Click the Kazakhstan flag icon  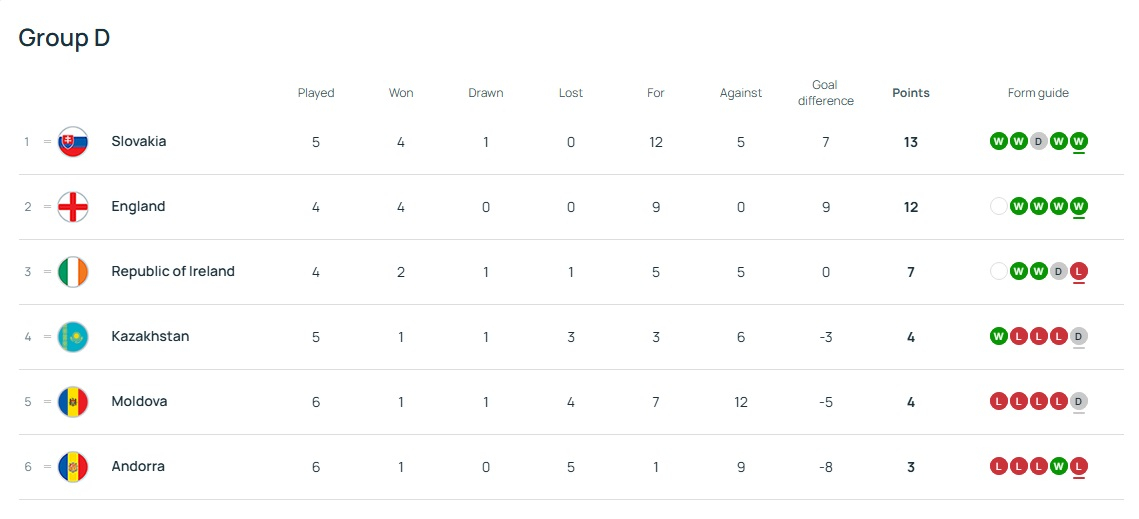tap(73, 337)
